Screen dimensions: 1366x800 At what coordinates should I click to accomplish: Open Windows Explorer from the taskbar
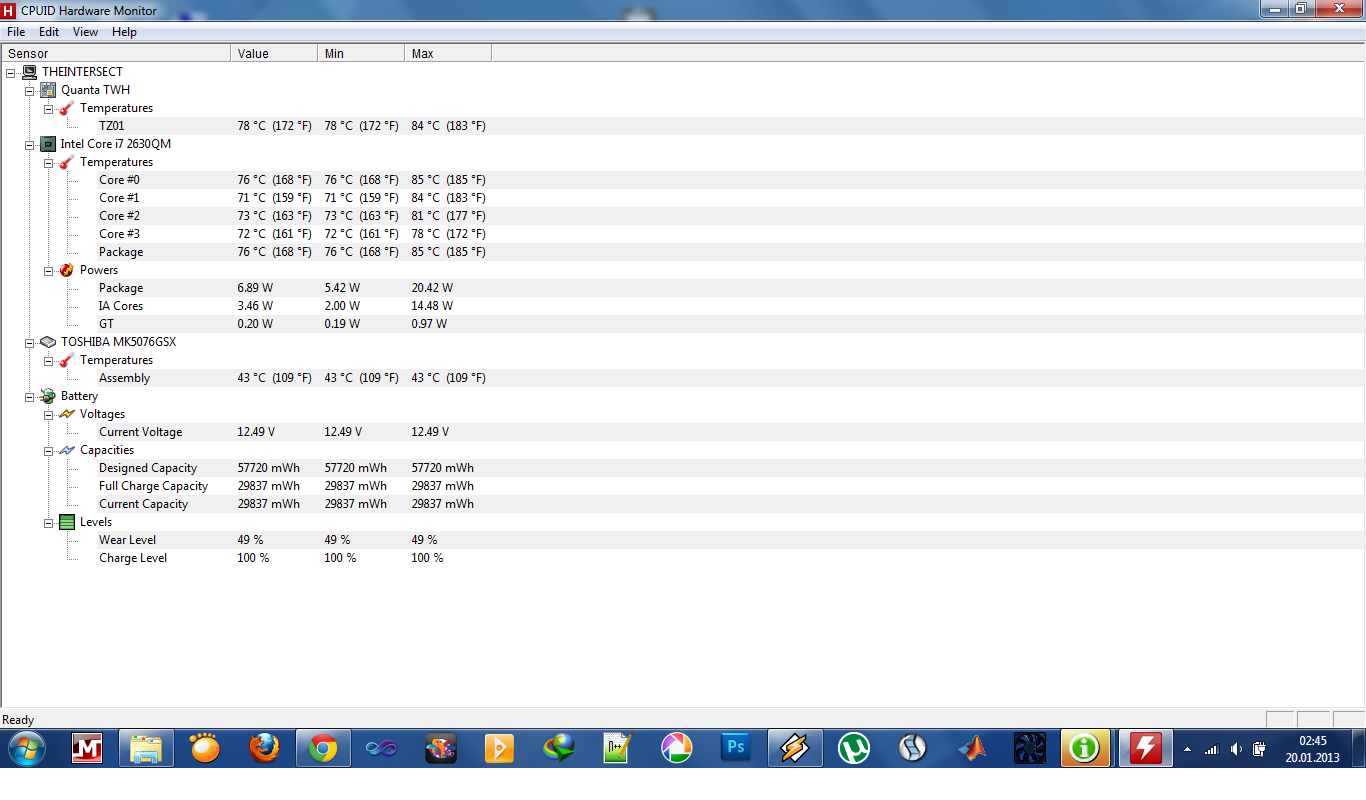tap(146, 748)
